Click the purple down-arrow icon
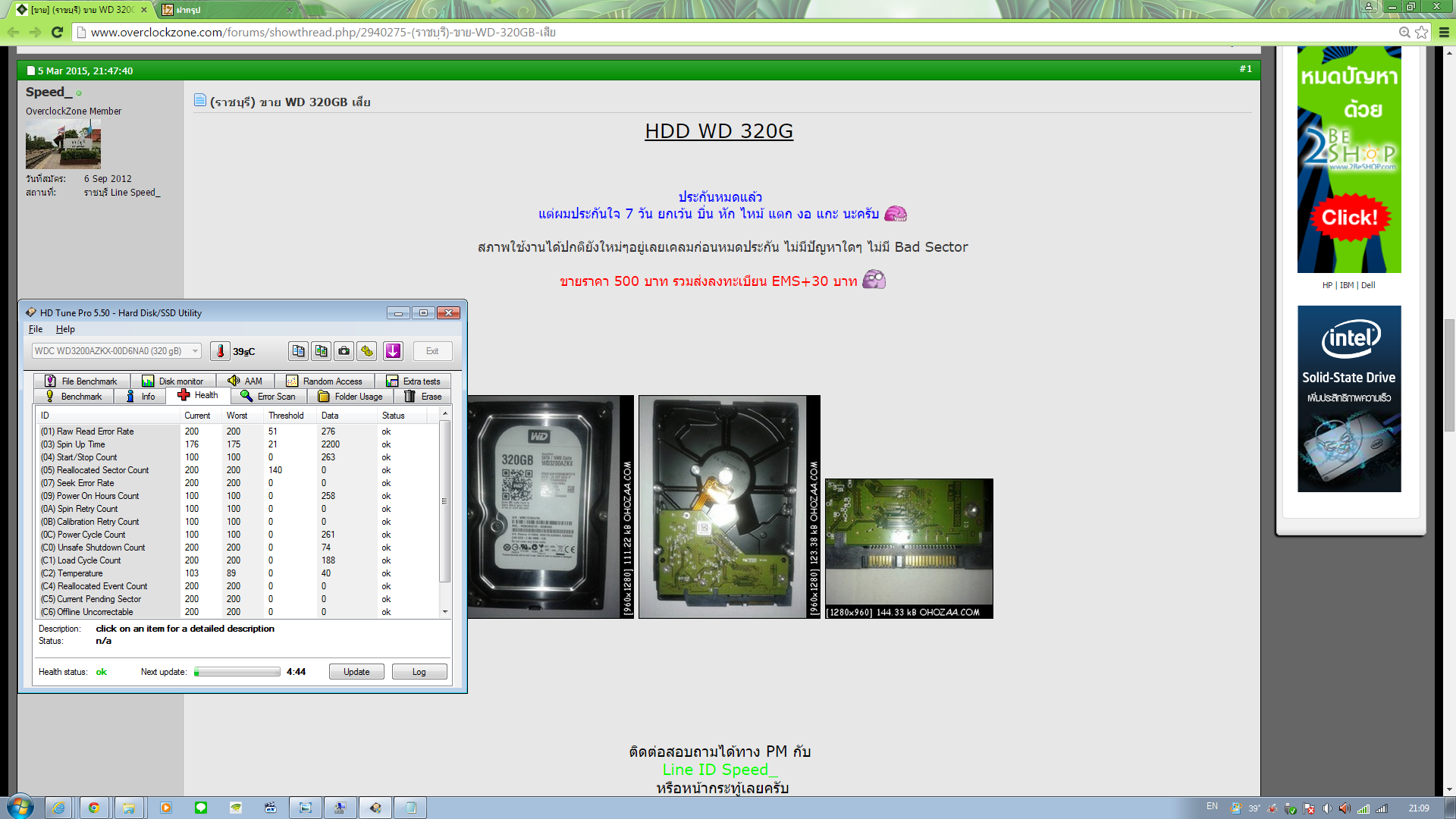The width and height of the screenshot is (1456, 819). pos(393,351)
